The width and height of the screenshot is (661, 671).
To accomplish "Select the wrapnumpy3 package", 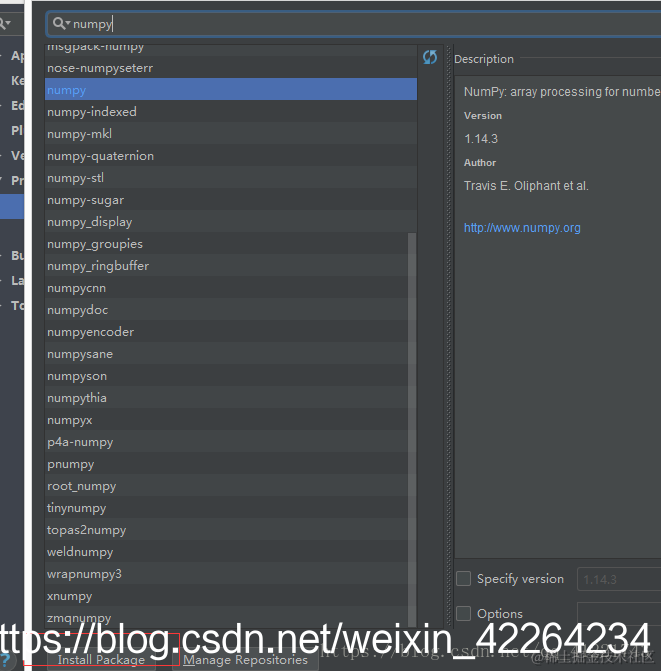I will 226,574.
